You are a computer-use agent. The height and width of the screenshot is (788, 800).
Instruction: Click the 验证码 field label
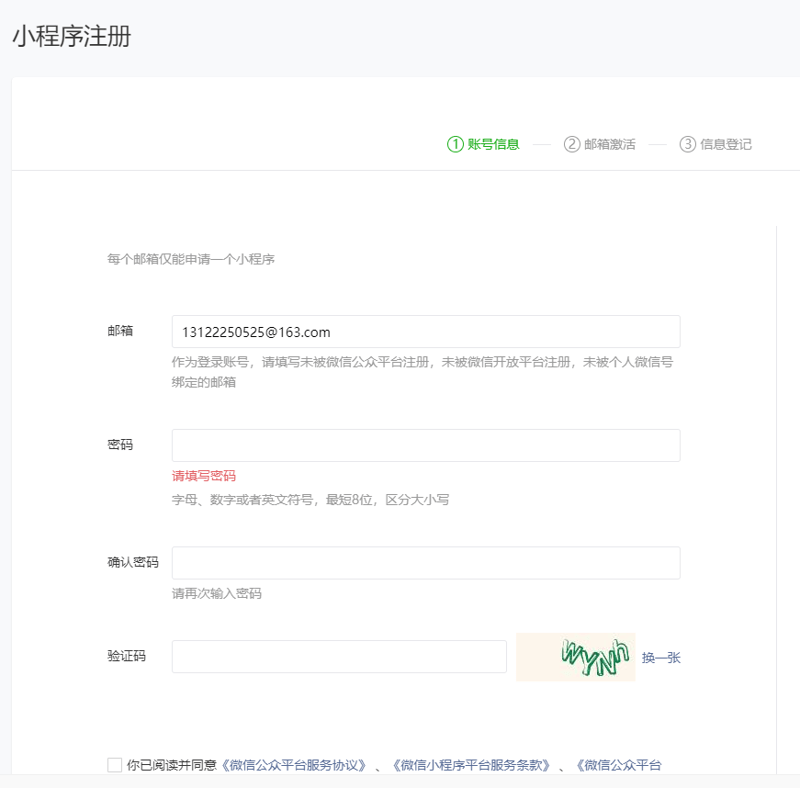pos(127,656)
